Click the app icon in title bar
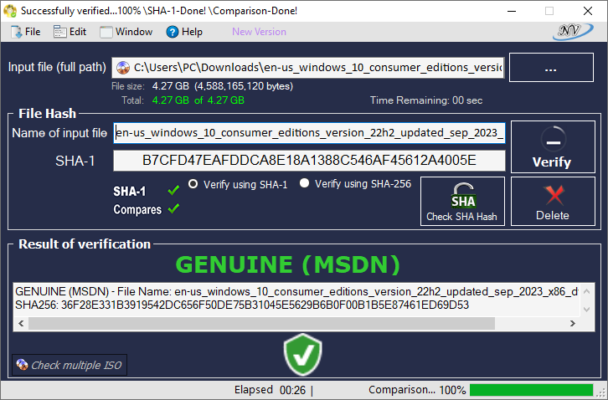Screen dimensions: 608x400 coord(10,10)
